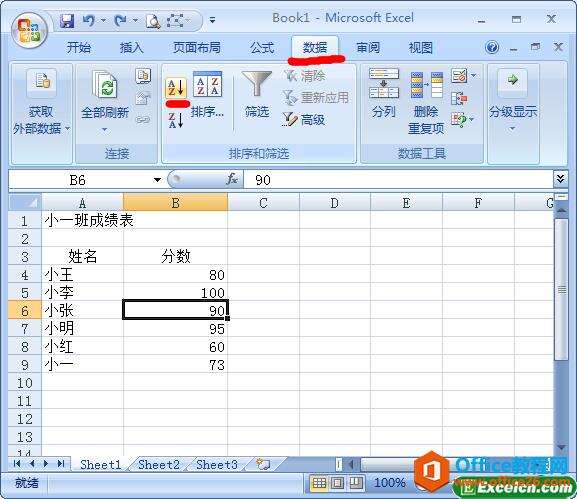Expand the Redo history dropdown
The height and width of the screenshot is (499, 577).
135,20
